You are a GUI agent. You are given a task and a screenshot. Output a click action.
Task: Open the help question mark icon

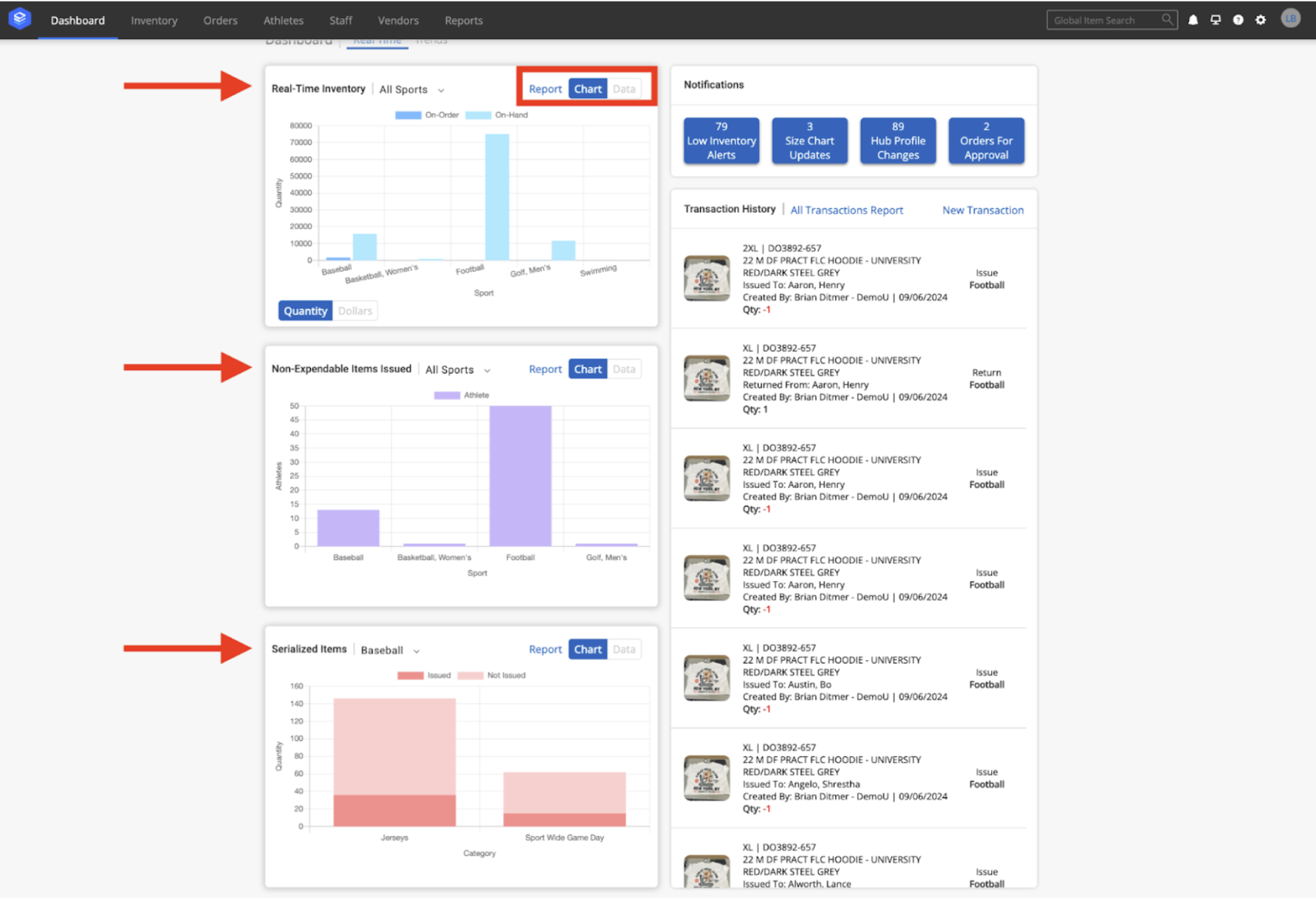1238,20
